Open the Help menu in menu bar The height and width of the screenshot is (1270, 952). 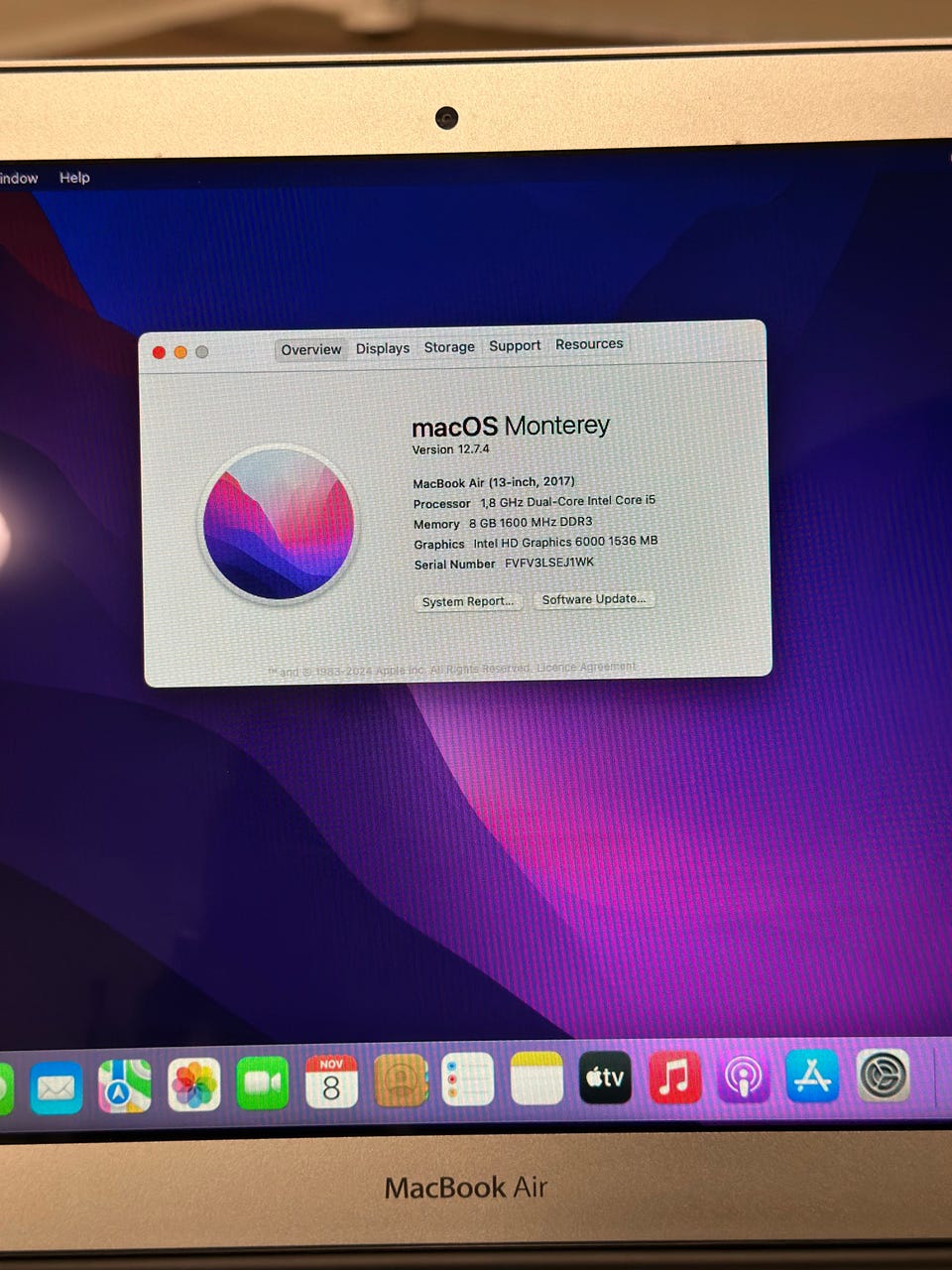(x=74, y=178)
